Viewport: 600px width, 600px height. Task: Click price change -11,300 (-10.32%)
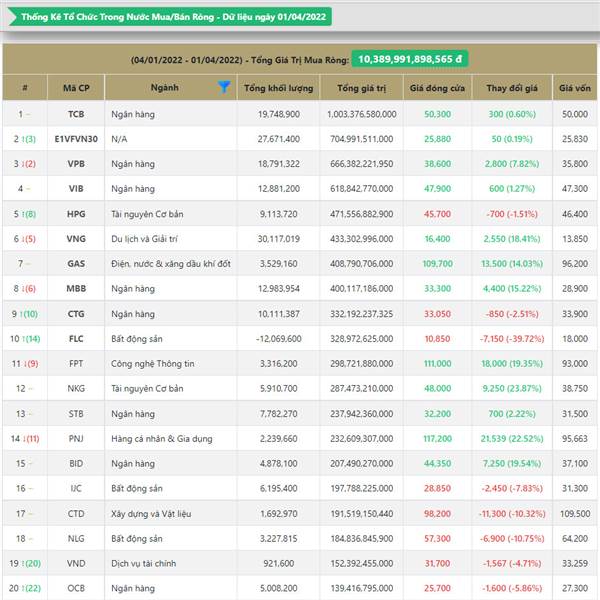tap(512, 514)
